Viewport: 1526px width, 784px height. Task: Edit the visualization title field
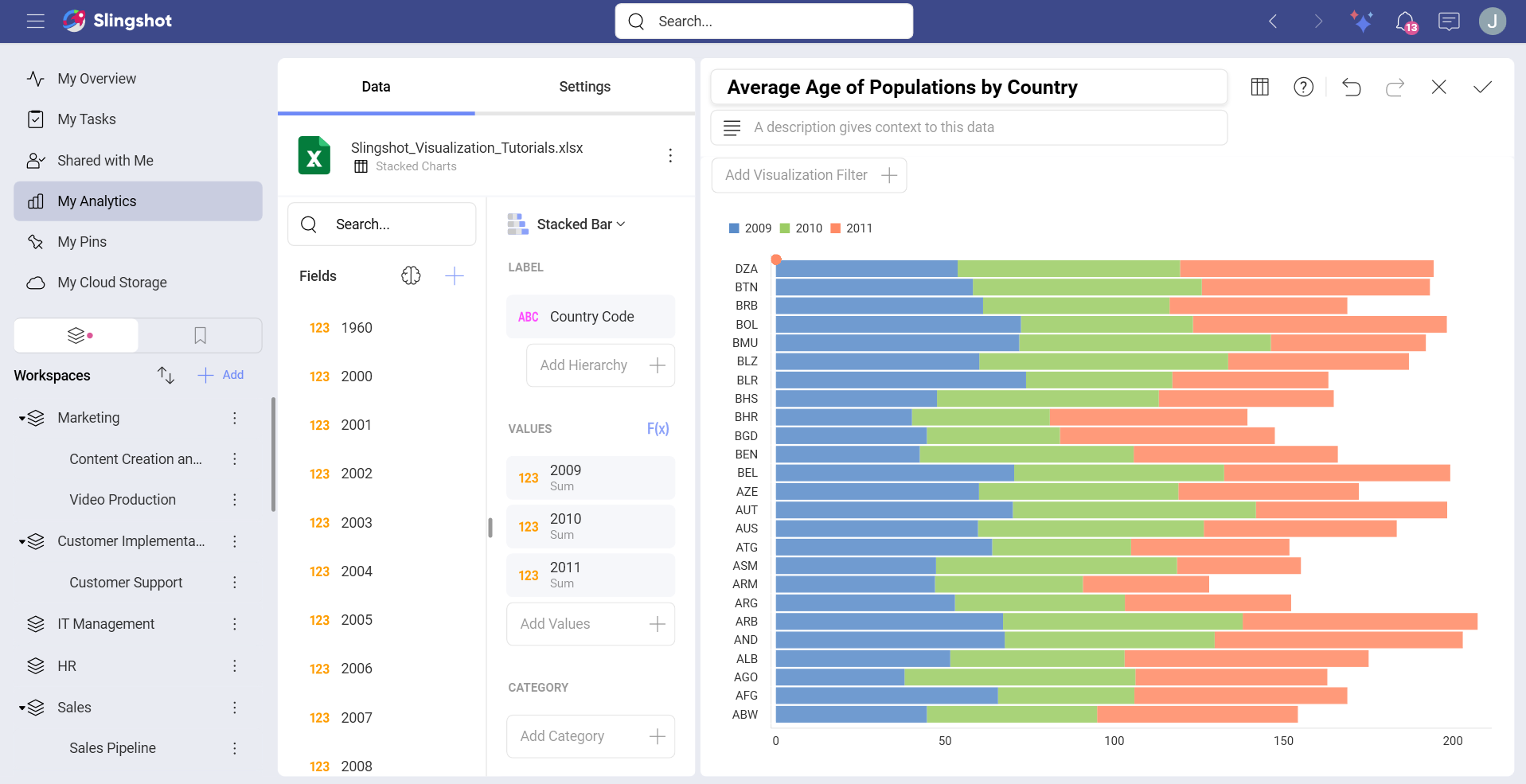(969, 87)
